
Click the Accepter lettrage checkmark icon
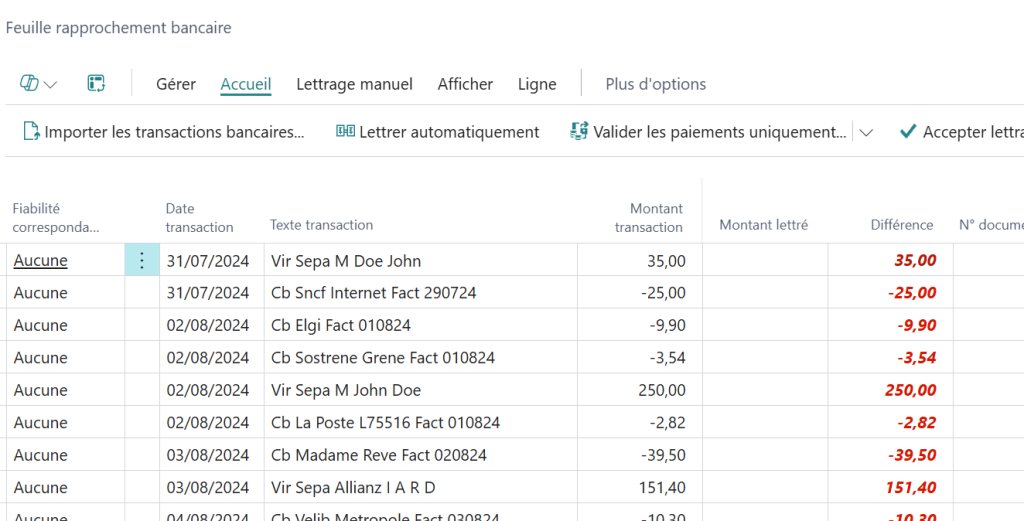908,132
